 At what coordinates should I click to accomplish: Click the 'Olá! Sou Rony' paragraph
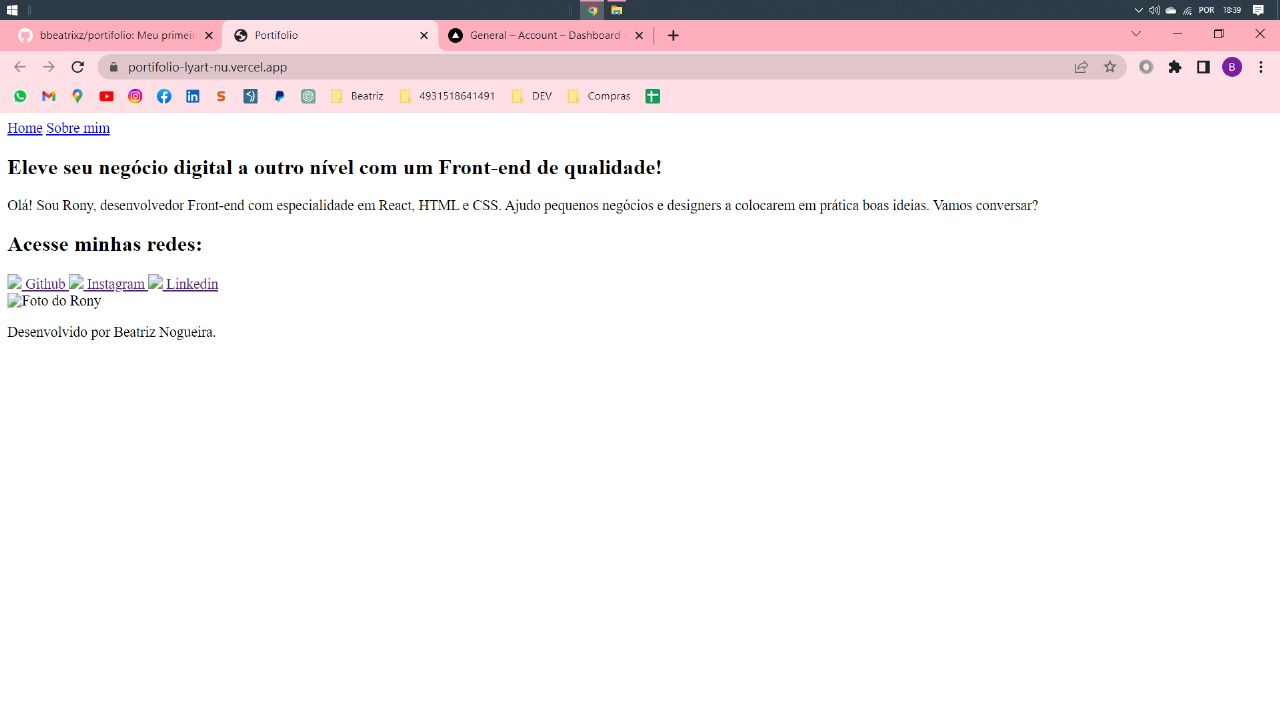click(522, 206)
